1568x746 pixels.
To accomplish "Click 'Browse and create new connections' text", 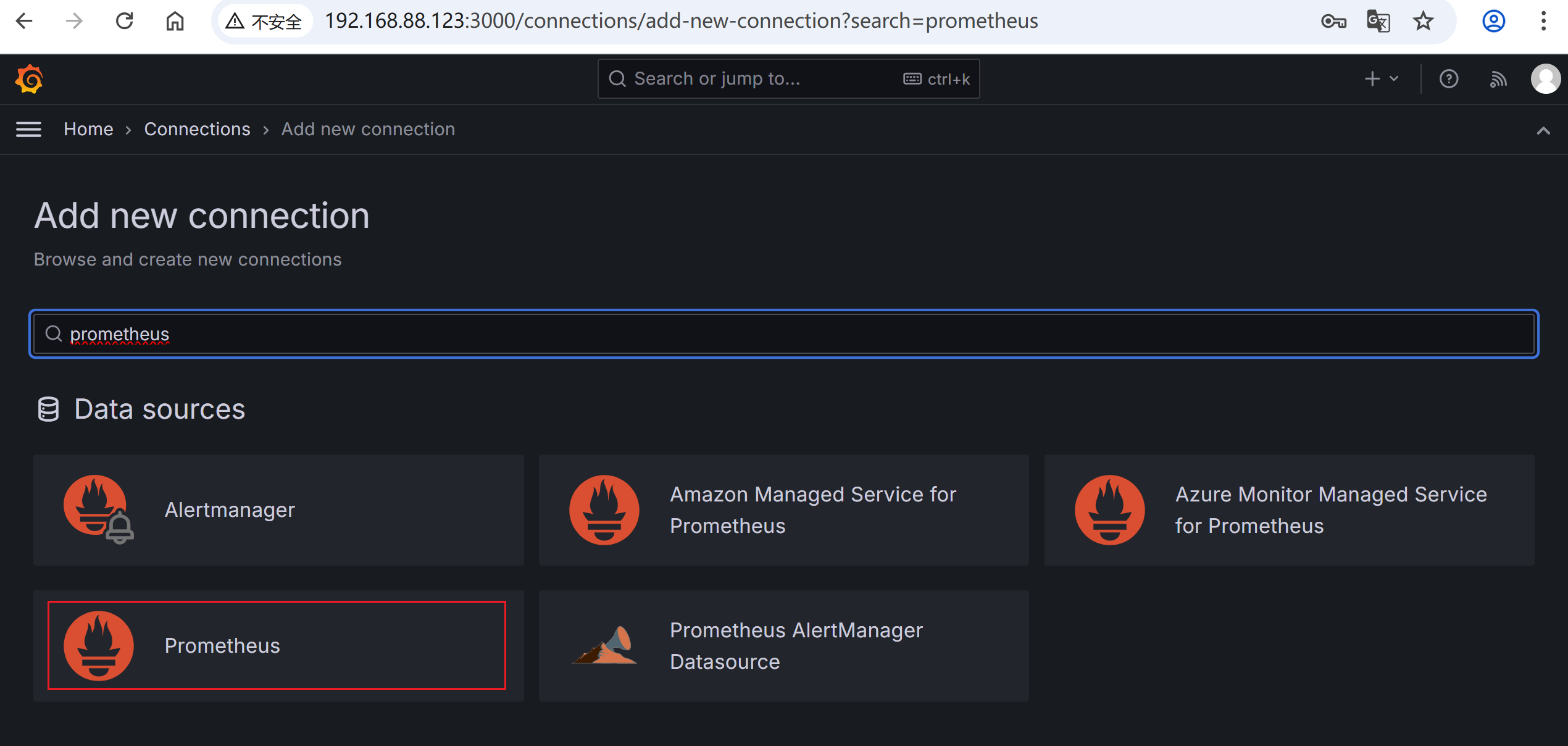I will coord(188,259).
